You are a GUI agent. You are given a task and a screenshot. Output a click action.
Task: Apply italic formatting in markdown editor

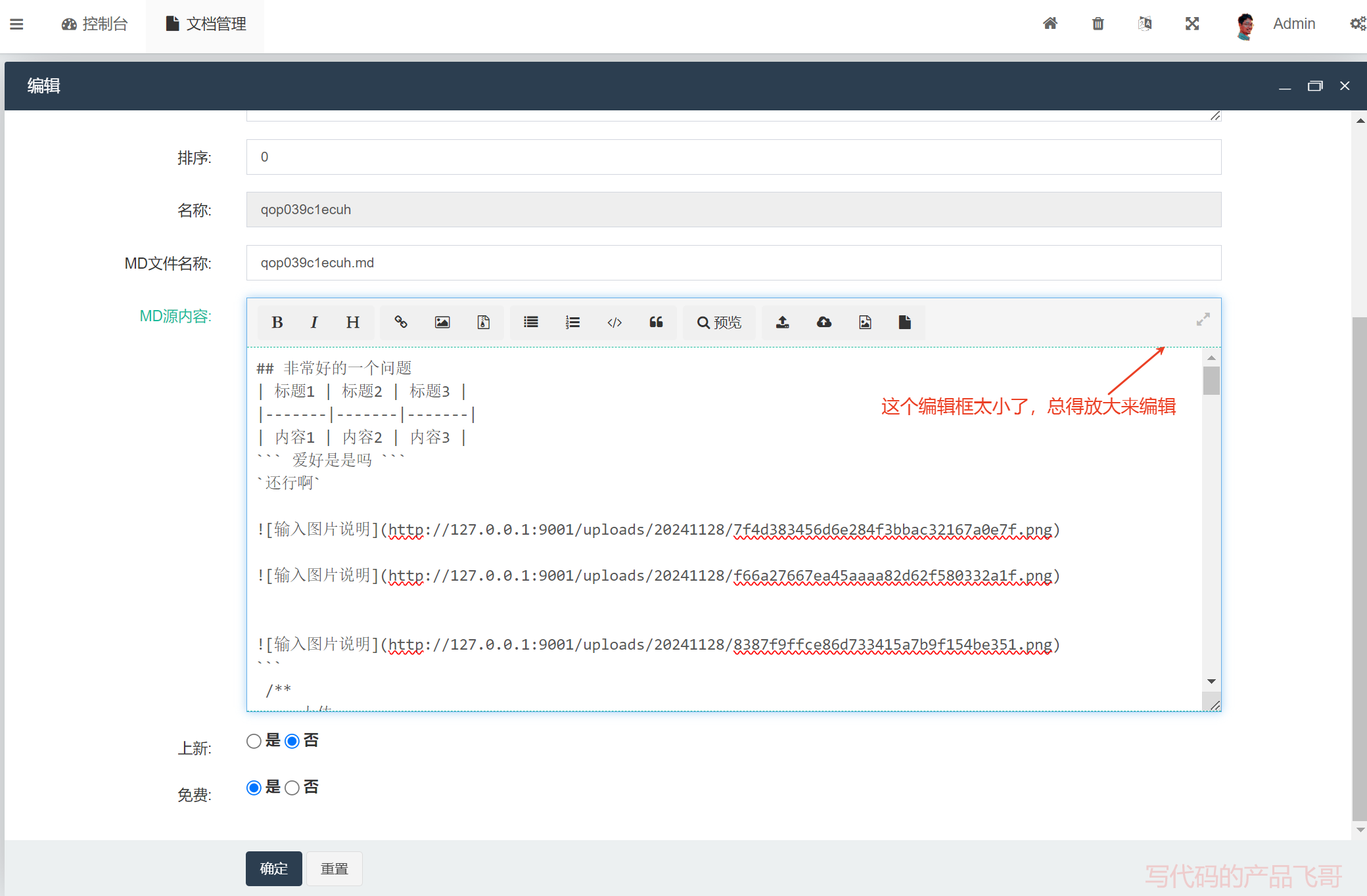coord(314,323)
